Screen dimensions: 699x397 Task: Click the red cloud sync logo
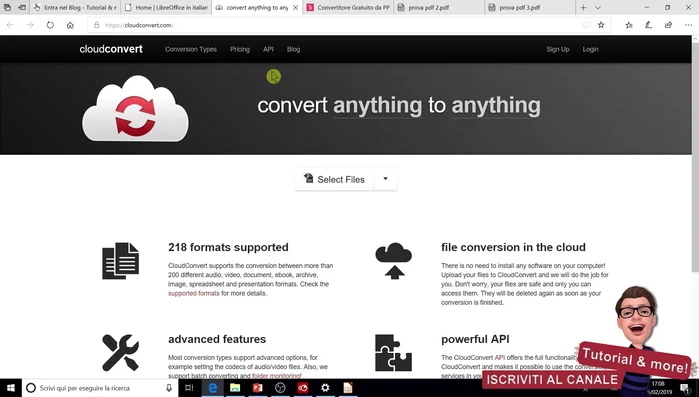[x=136, y=109]
